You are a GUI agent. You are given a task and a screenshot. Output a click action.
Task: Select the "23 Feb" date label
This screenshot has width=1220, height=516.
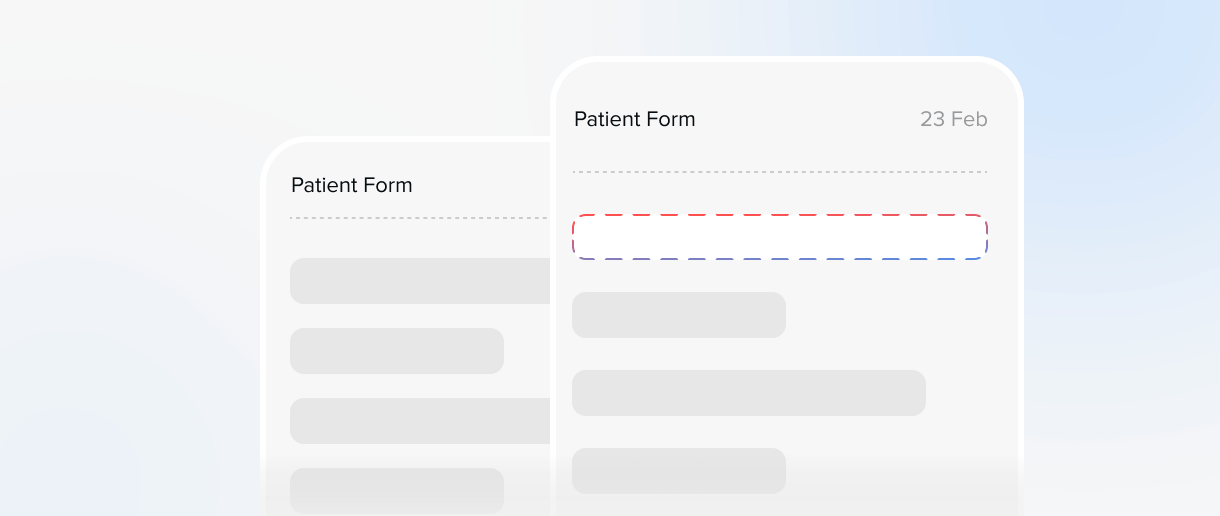(953, 119)
